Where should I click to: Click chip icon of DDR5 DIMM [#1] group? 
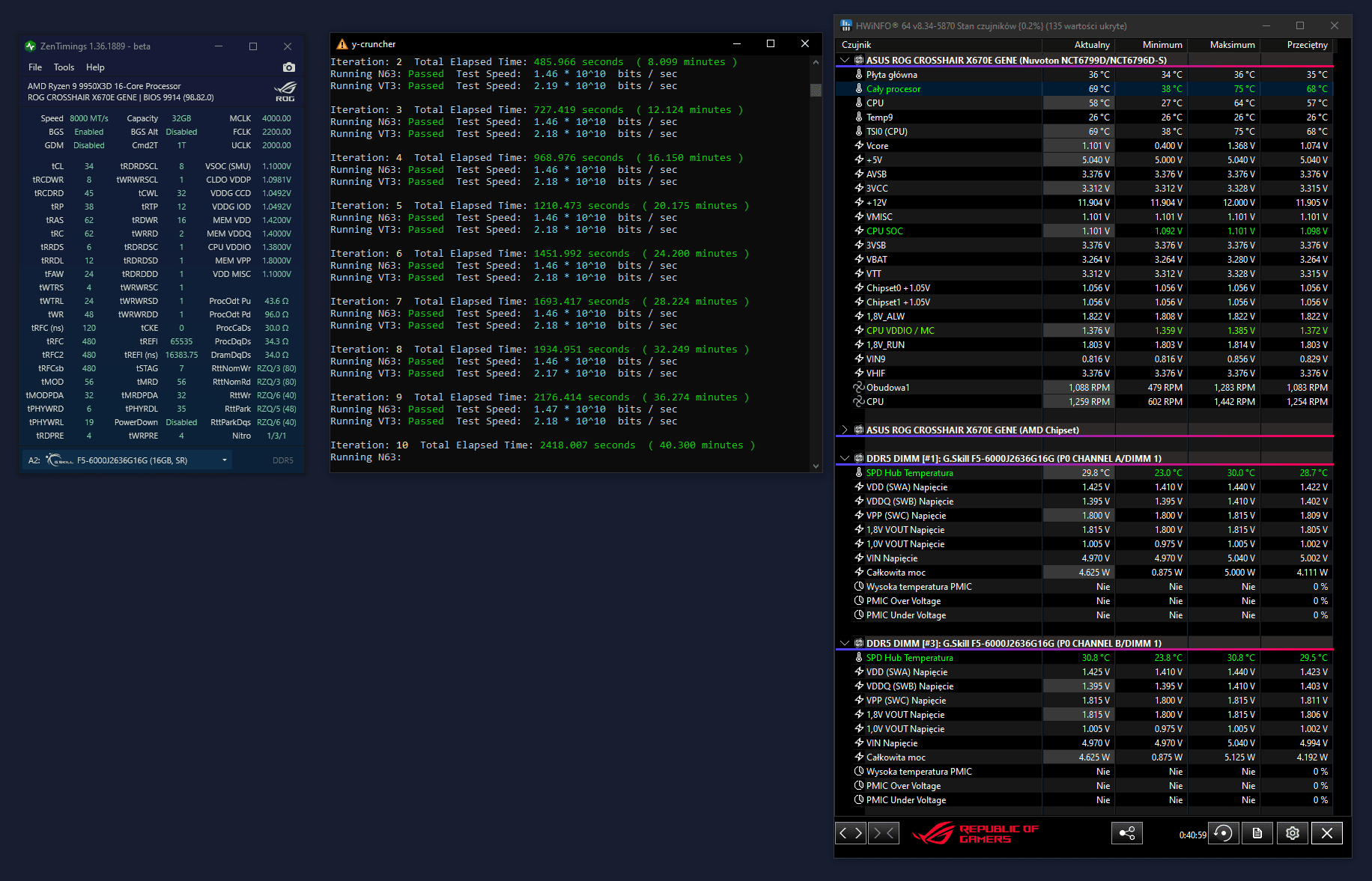click(x=859, y=459)
